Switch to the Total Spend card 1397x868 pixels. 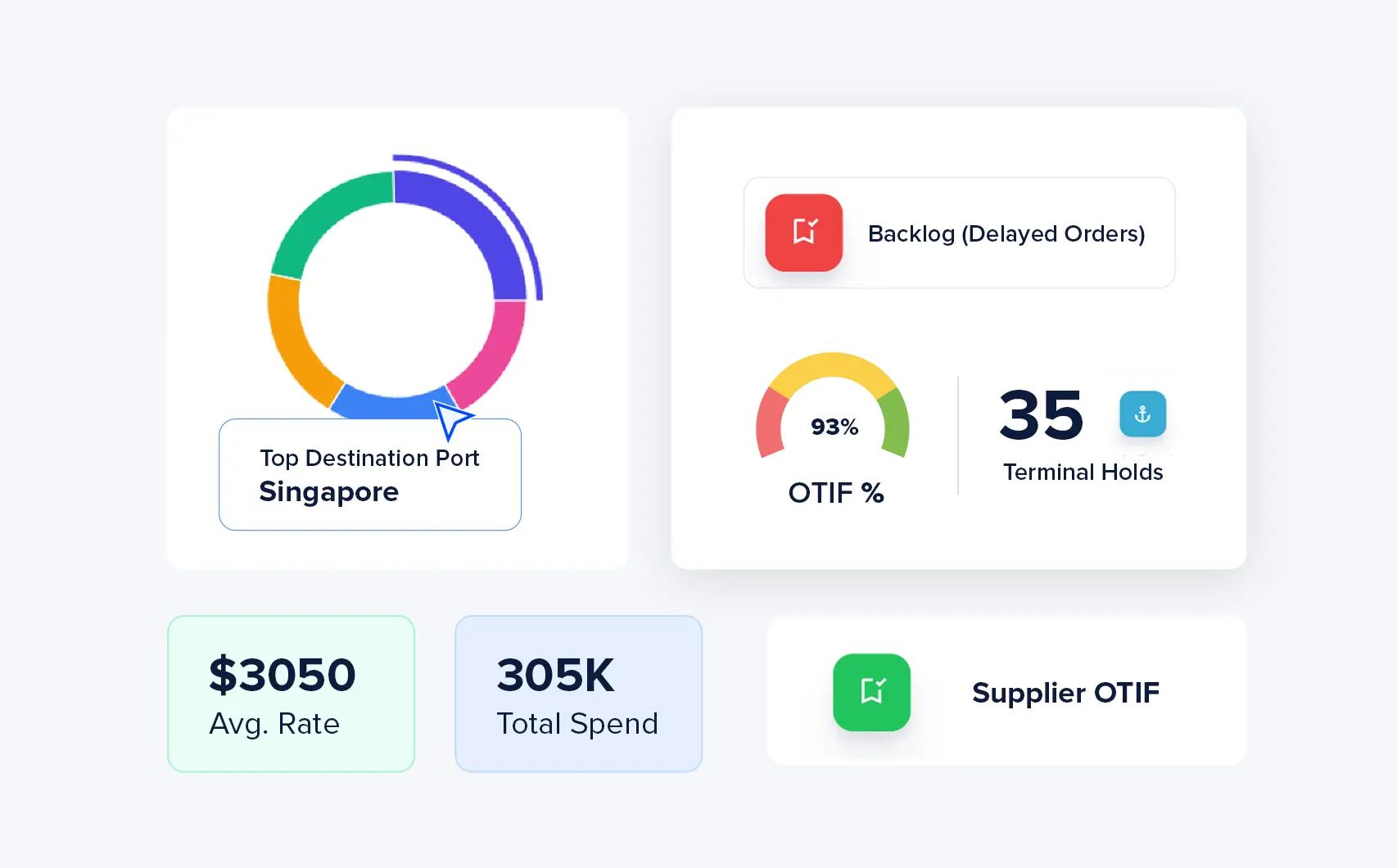click(x=578, y=693)
